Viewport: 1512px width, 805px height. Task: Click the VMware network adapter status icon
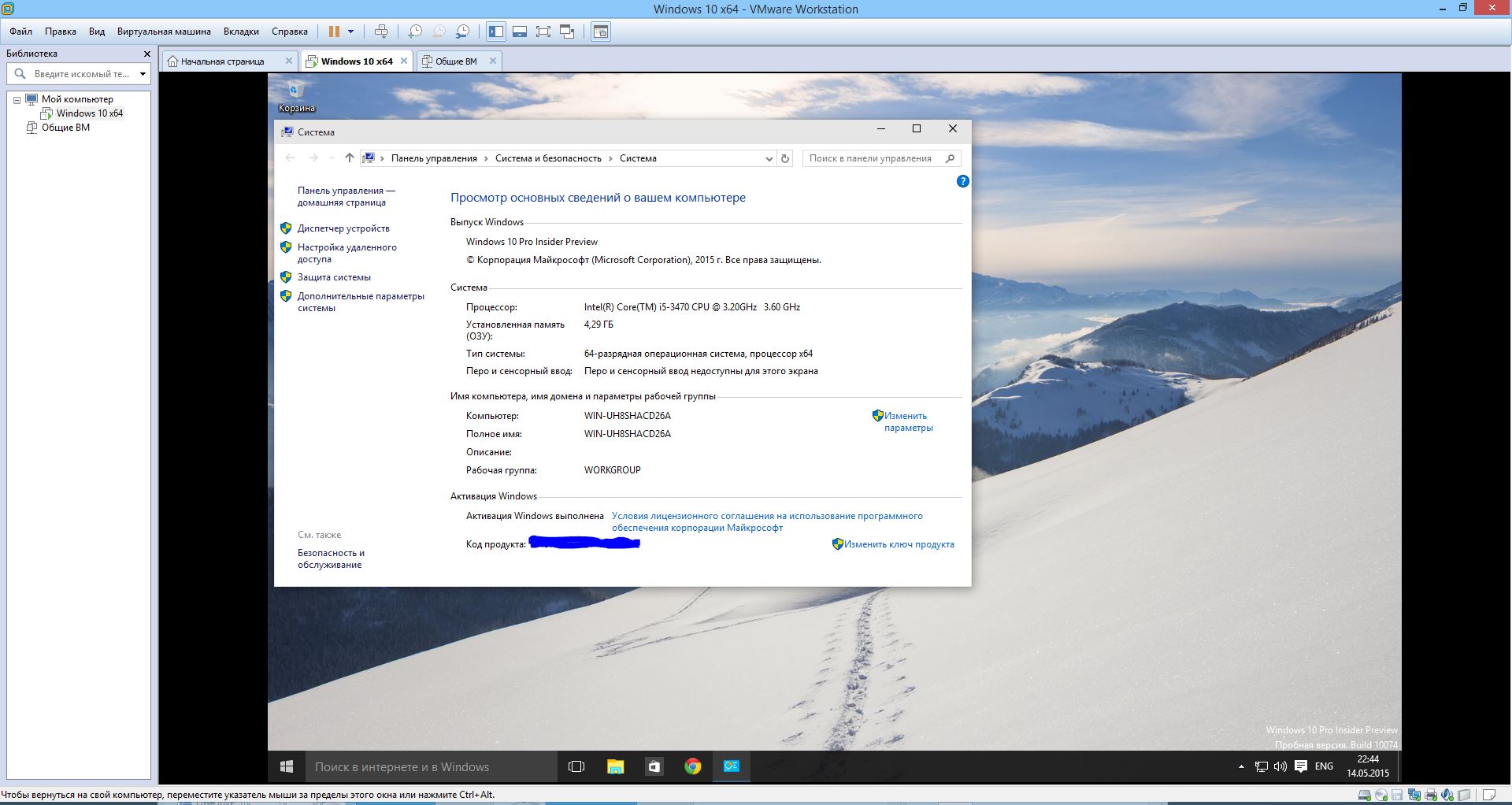(x=1414, y=796)
